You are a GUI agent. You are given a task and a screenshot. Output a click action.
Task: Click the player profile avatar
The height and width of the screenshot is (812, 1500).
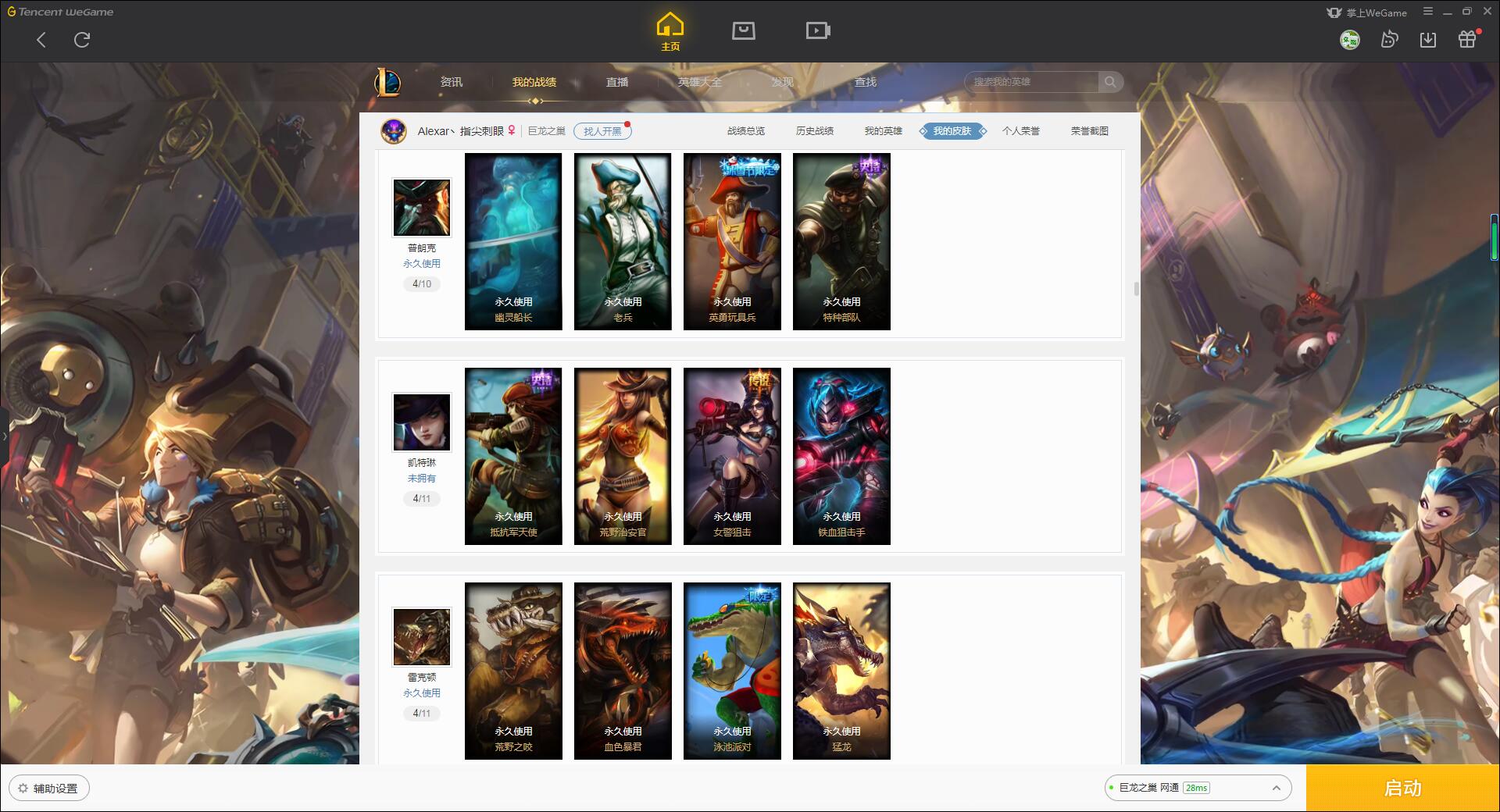coord(394,131)
